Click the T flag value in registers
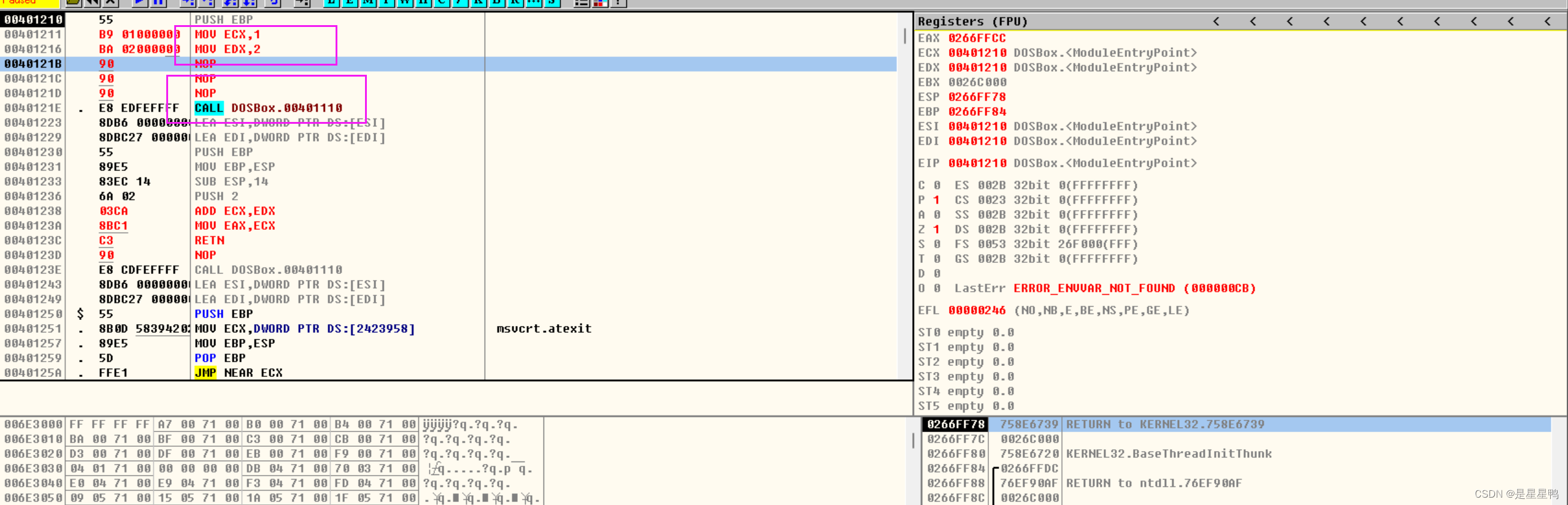 pos(937,259)
